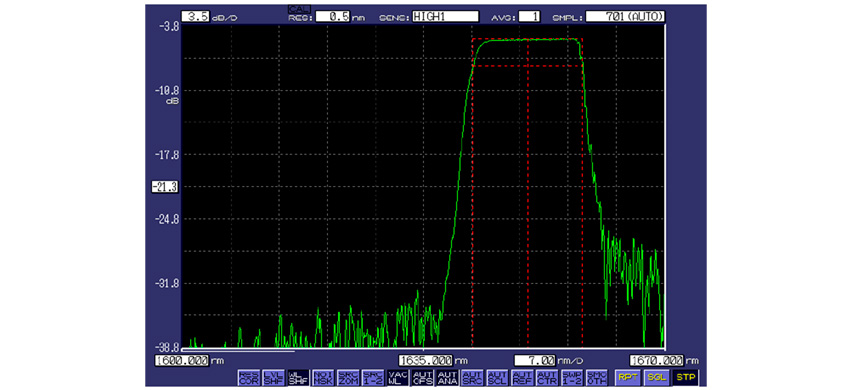Viewport: 850px width, 390px height.
Task: Start repeat sweep with RPT button
Action: click(x=627, y=377)
